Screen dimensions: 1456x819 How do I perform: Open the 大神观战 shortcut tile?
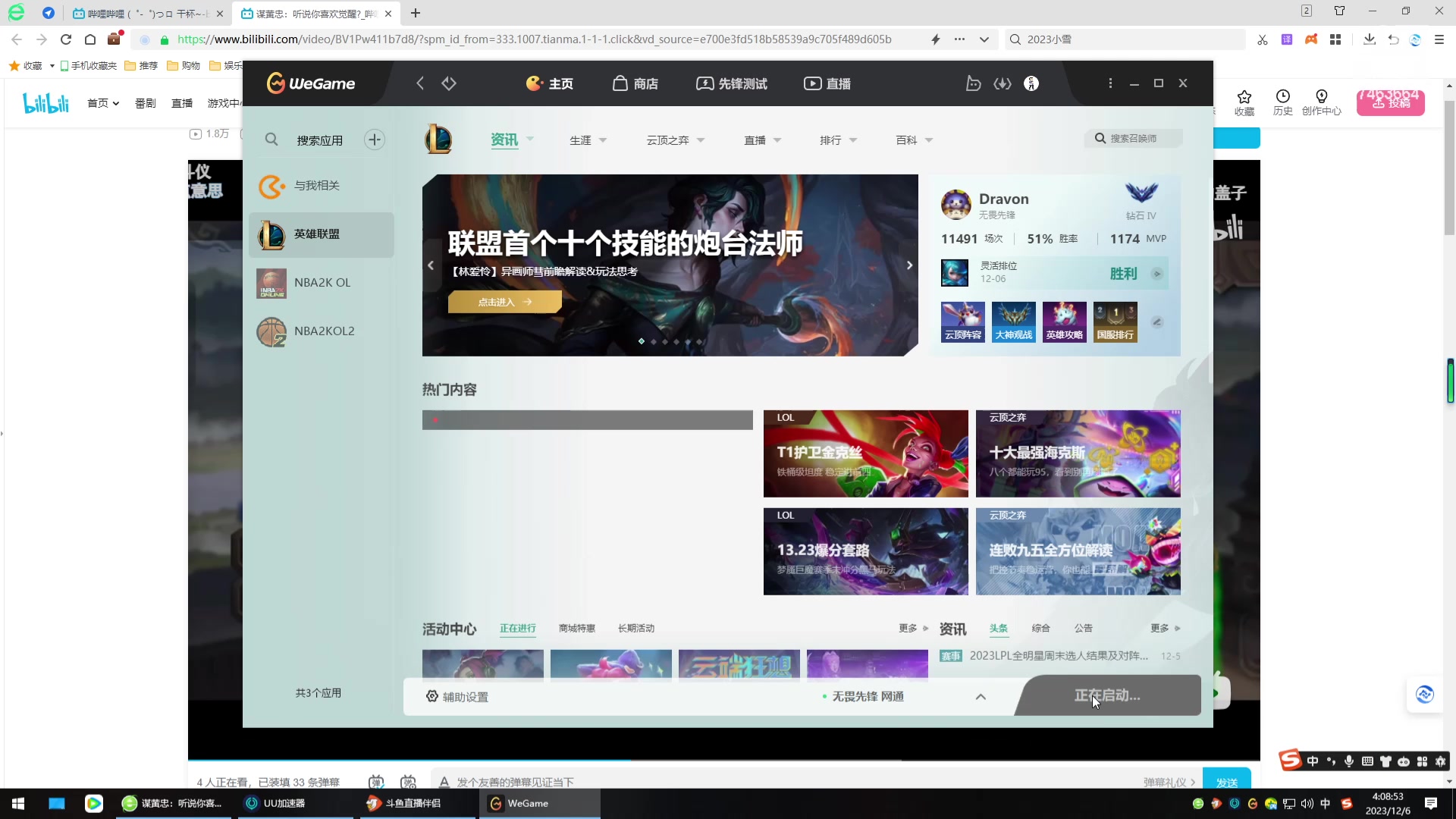(x=1014, y=322)
